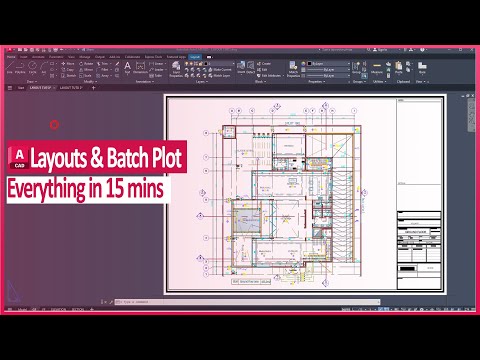The width and height of the screenshot is (480, 360).
Task: Click the Text tool in Annotation panel
Action: (127, 67)
